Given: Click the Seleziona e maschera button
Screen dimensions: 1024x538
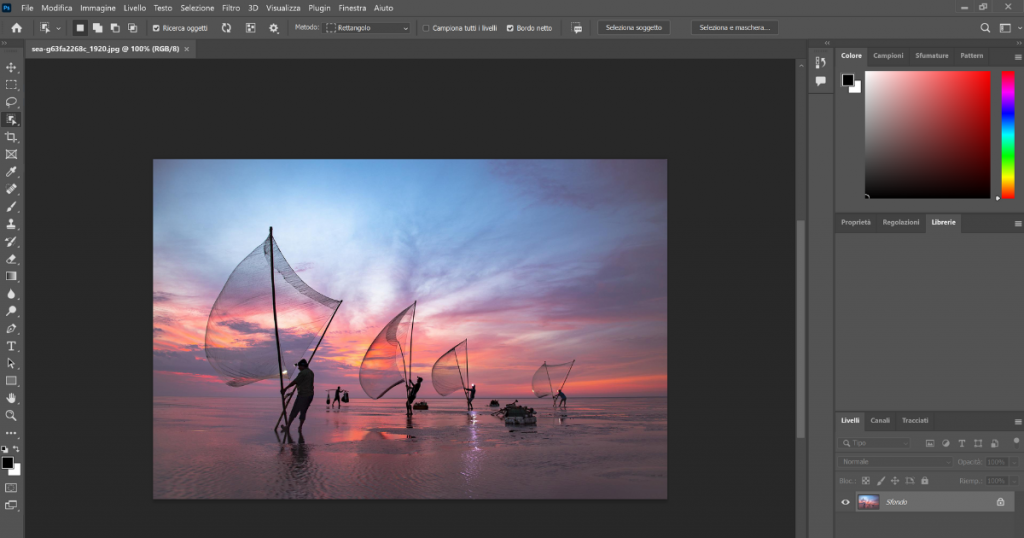Looking at the screenshot, I should point(734,28).
